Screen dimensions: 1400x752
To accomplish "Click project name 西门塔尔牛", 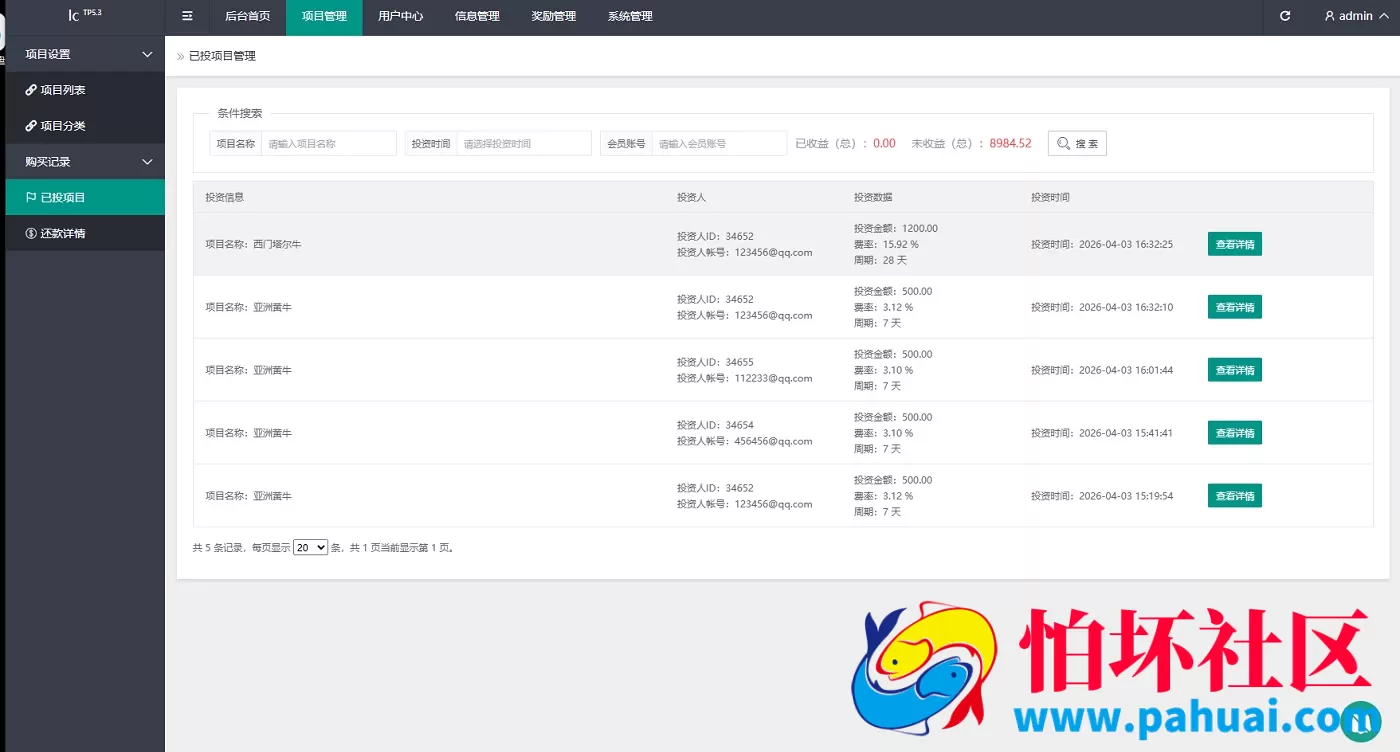I will tap(277, 244).
